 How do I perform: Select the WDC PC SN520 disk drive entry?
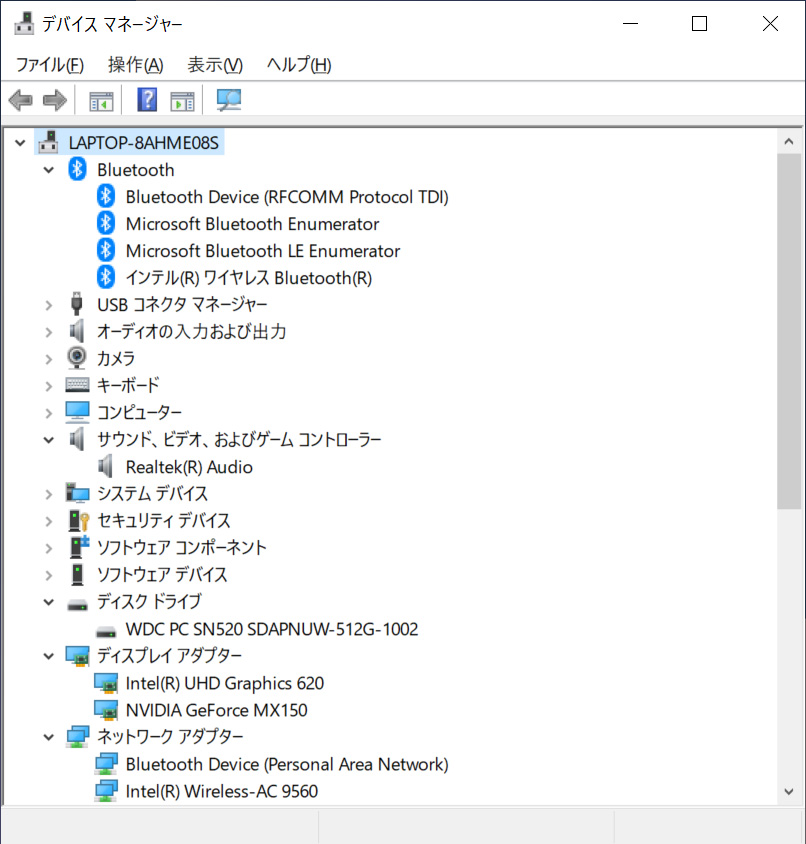tap(272, 629)
